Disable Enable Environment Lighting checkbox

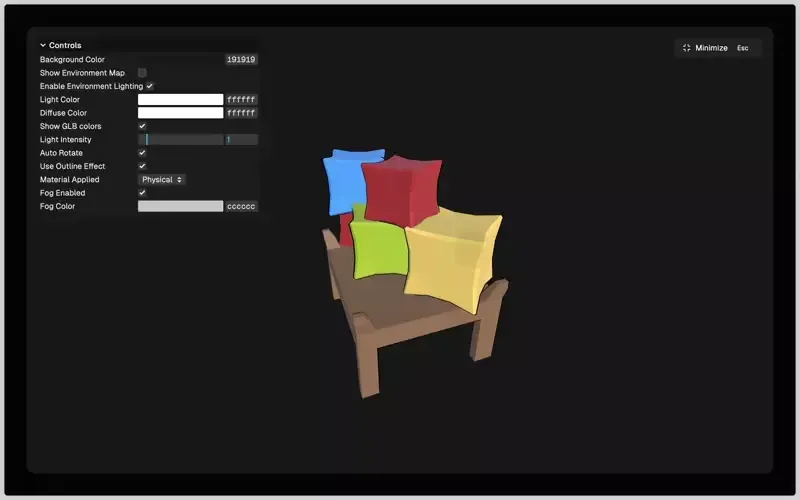tap(150, 86)
